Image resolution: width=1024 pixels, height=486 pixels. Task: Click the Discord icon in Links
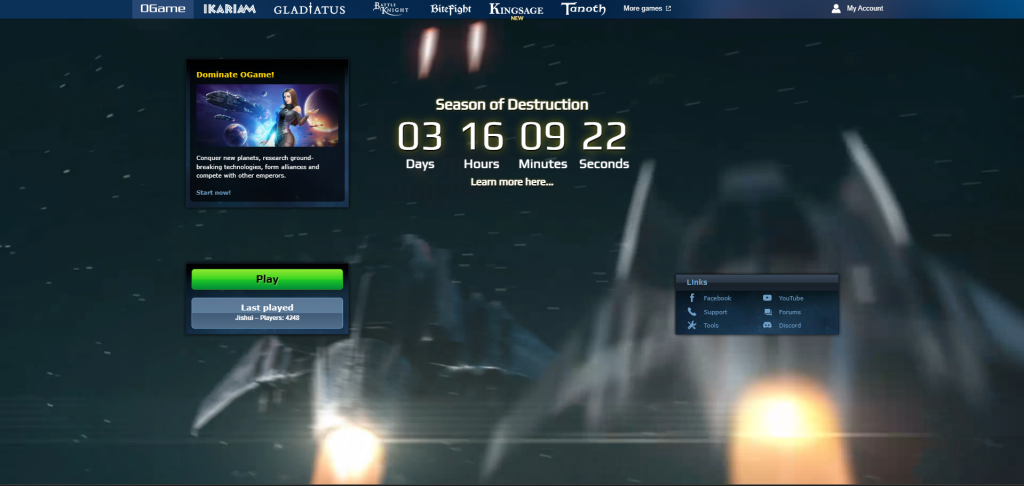767,325
